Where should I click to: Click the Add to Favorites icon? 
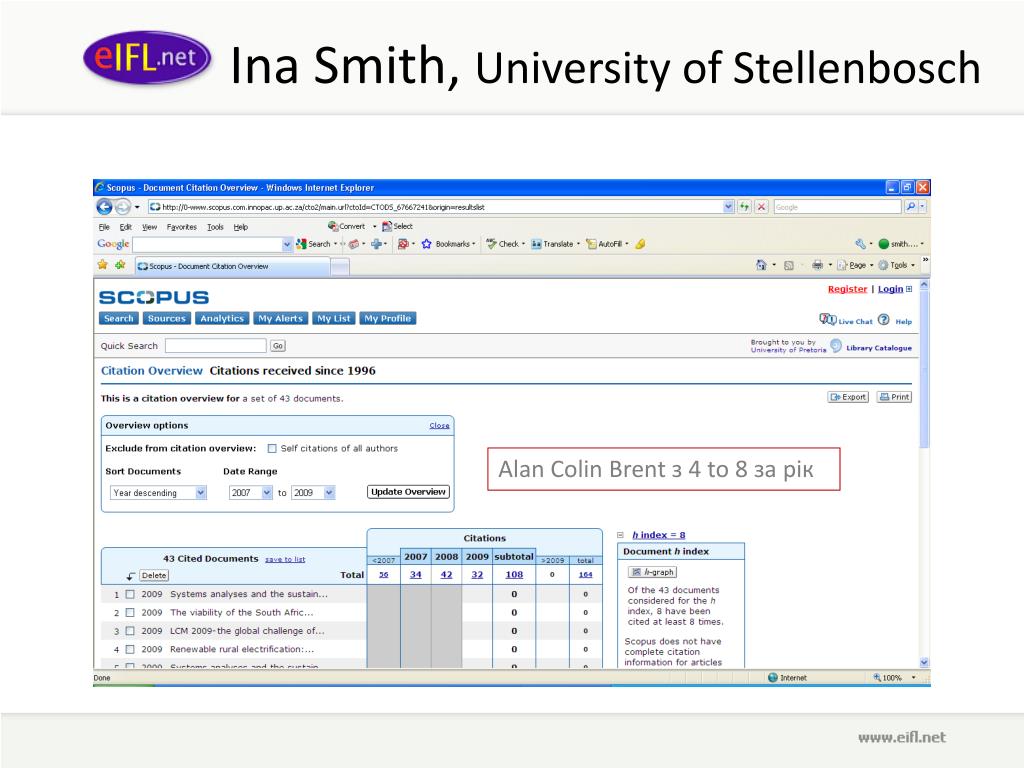(x=120, y=265)
